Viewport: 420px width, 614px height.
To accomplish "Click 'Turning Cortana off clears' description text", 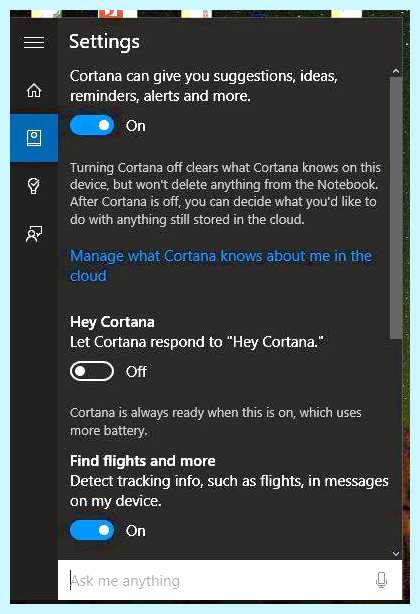I will pyautogui.click(x=225, y=193).
